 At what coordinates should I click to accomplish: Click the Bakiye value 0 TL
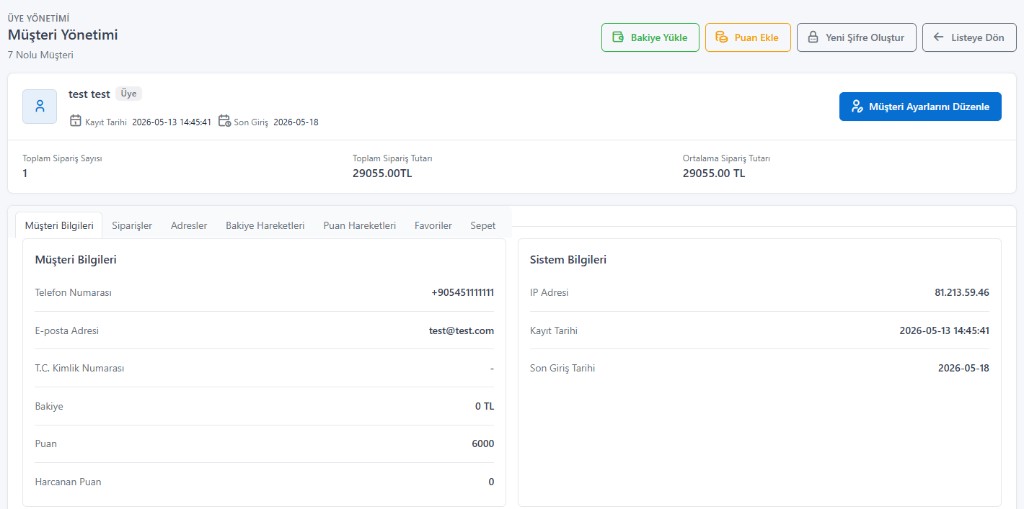[x=485, y=406]
